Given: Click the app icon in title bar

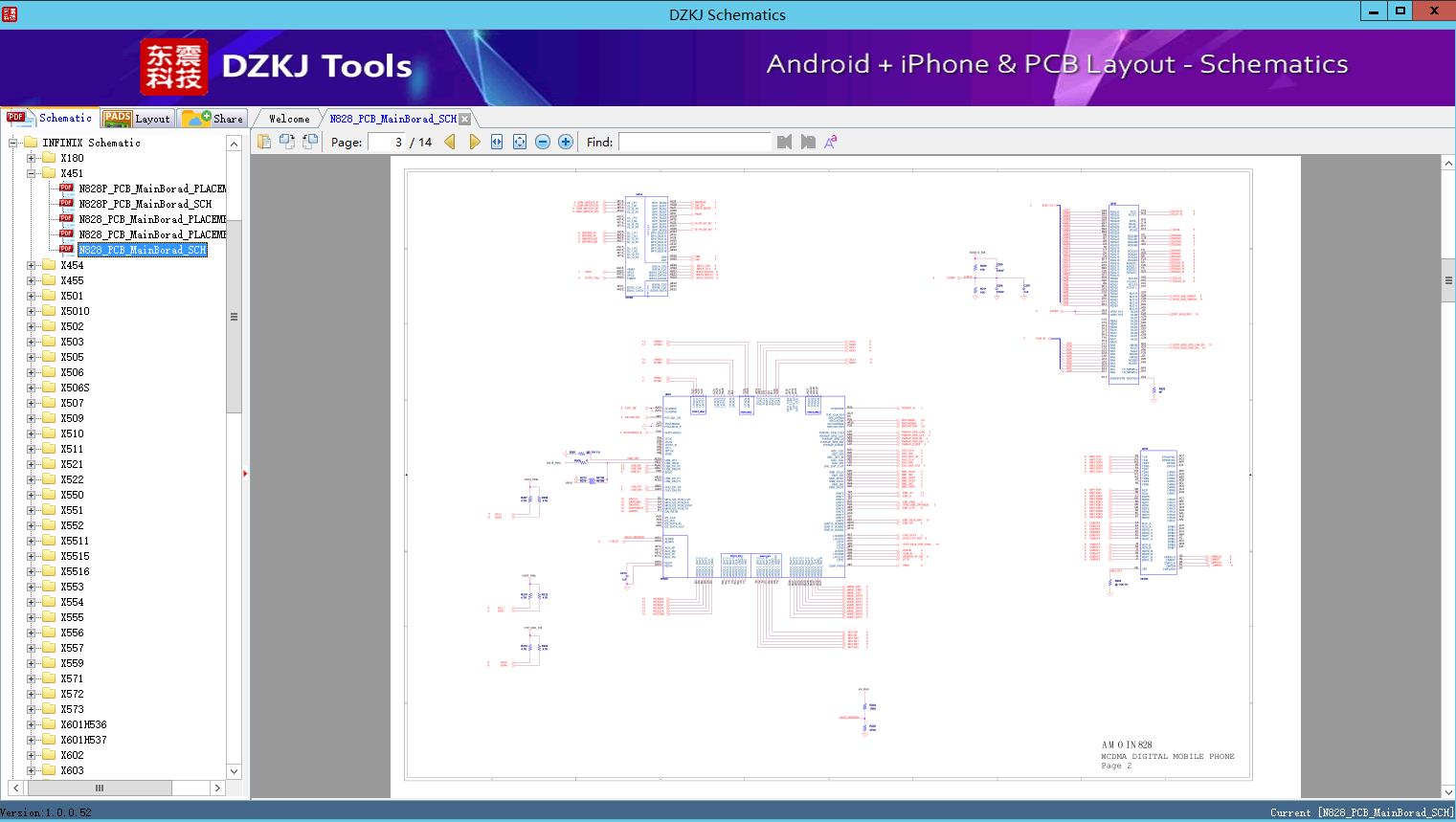Looking at the screenshot, I should [x=10, y=13].
